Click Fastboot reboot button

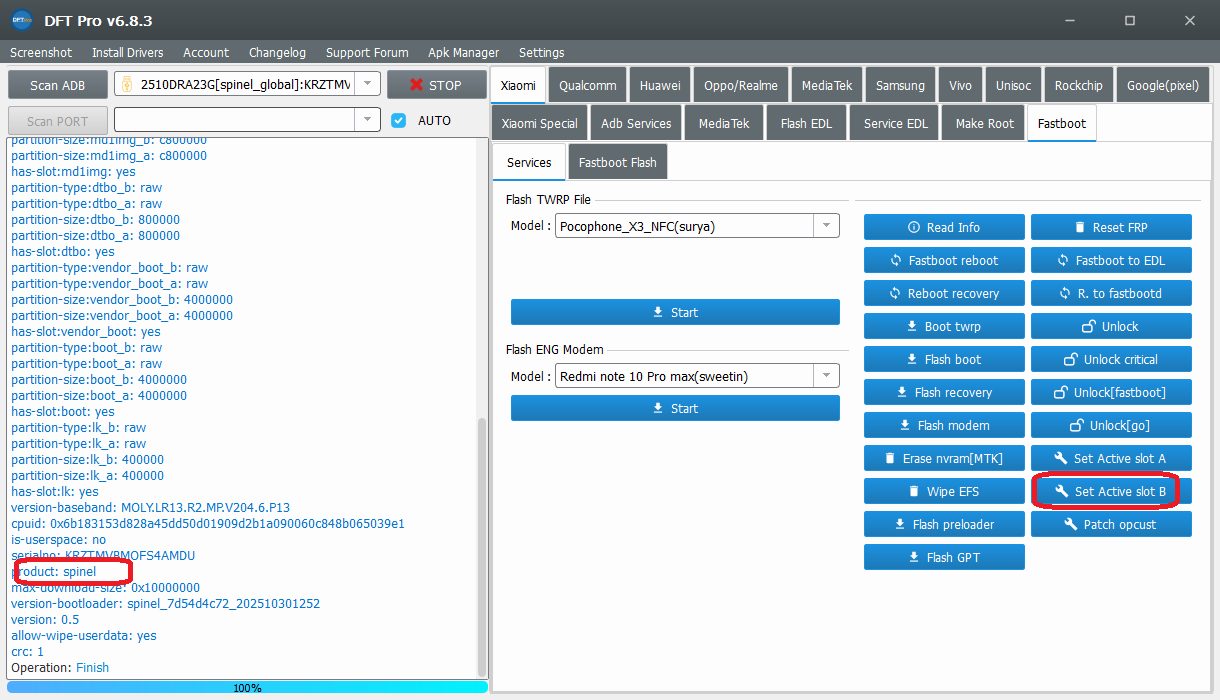tap(944, 260)
